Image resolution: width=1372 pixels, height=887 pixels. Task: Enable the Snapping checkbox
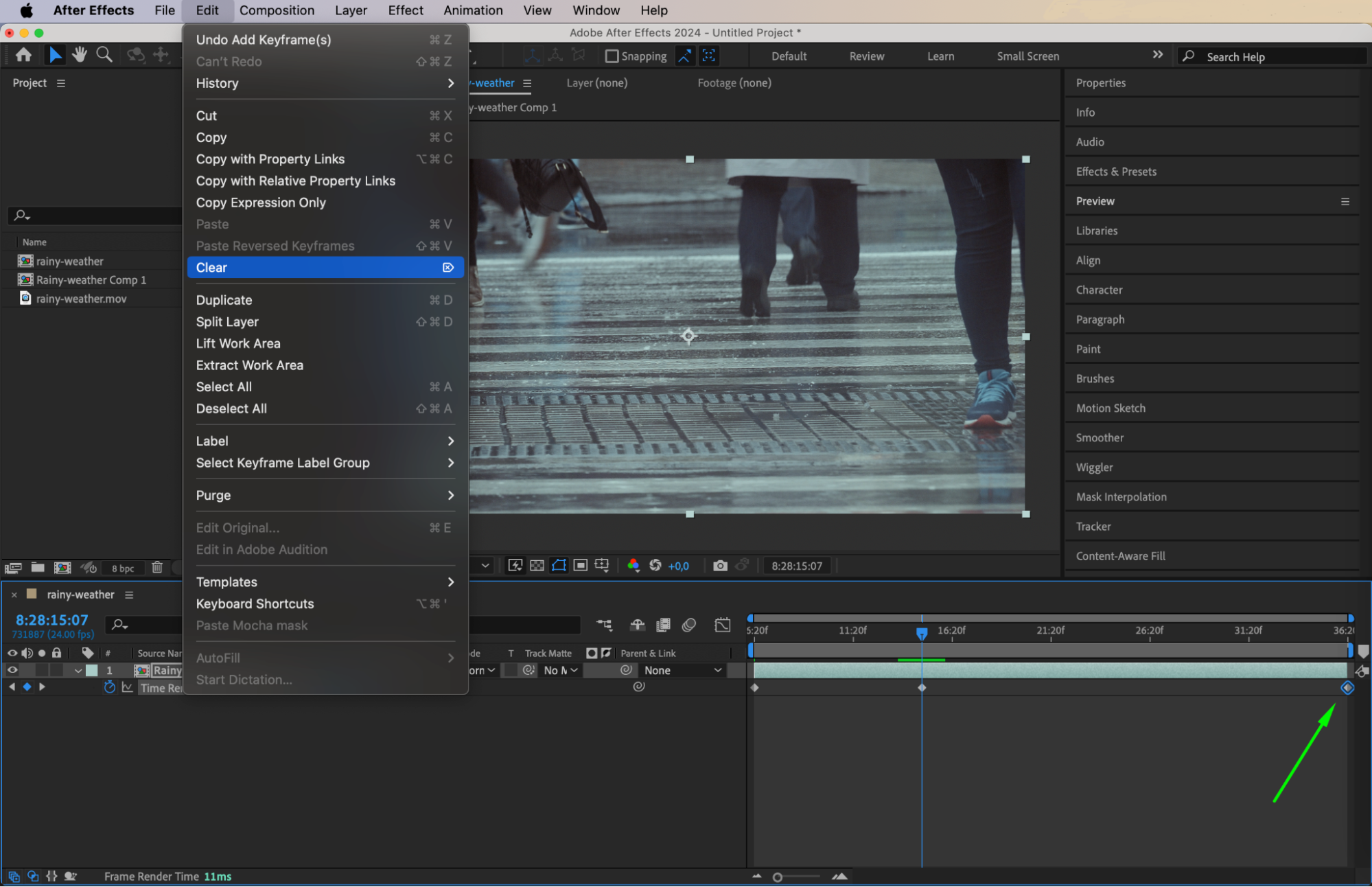coord(612,56)
